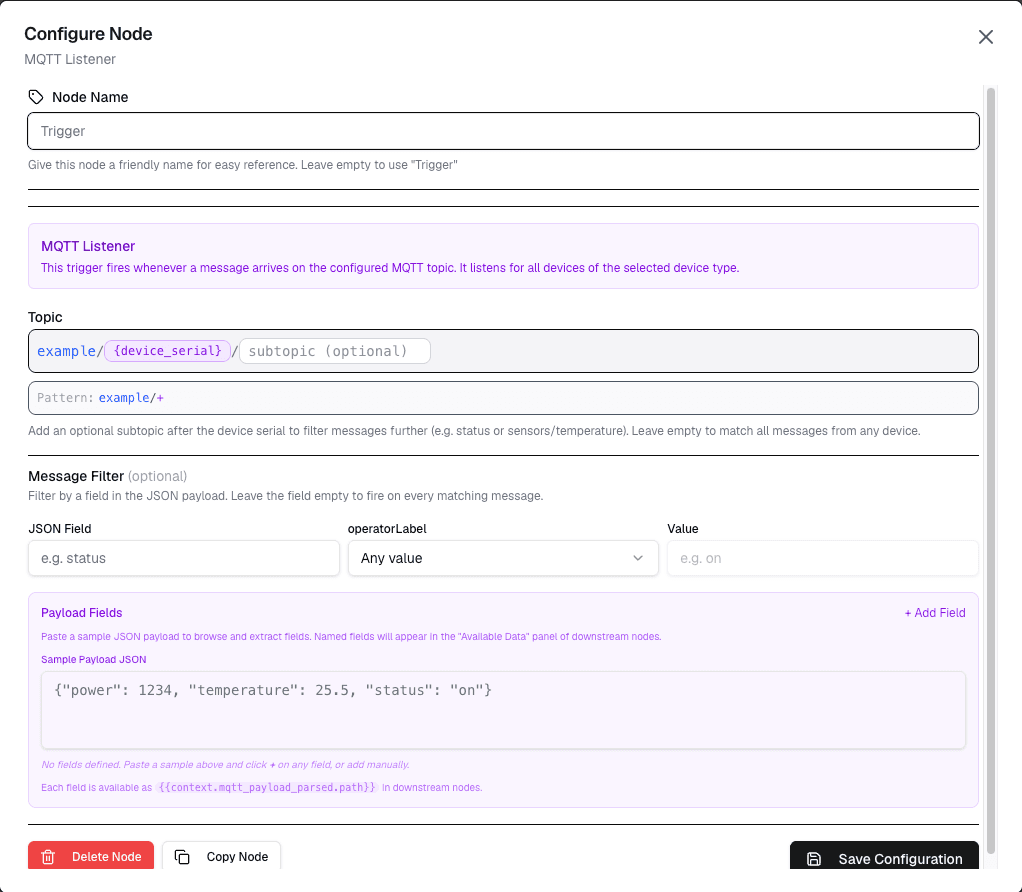Click the Pattern: example/+ field
1022x892 pixels.
(x=503, y=398)
